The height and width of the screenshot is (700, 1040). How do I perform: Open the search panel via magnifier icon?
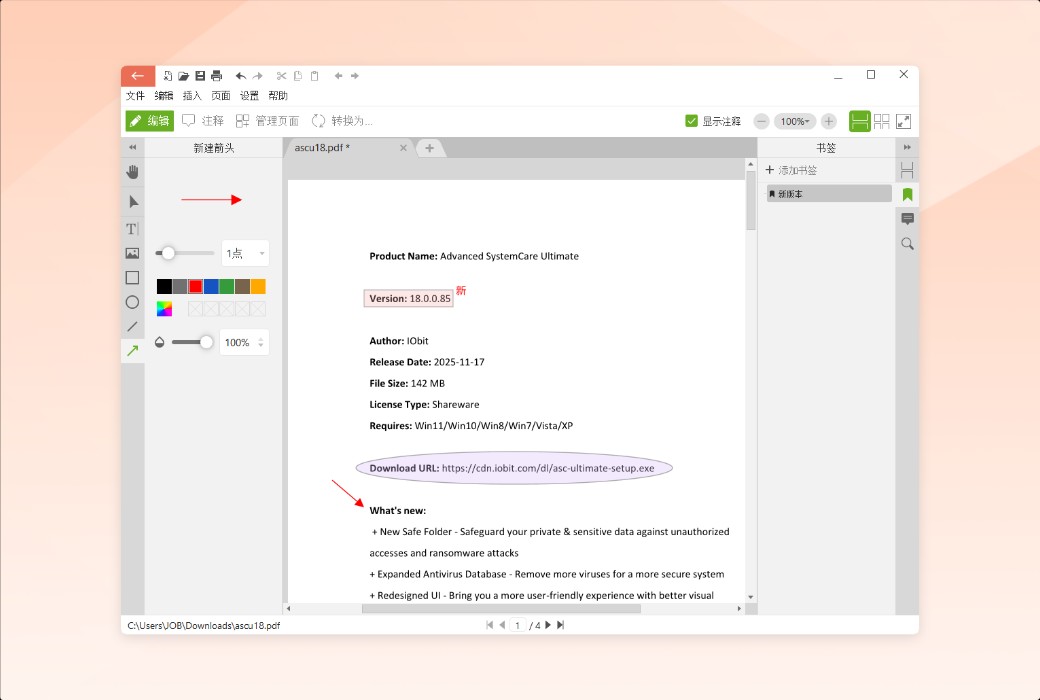click(x=907, y=243)
